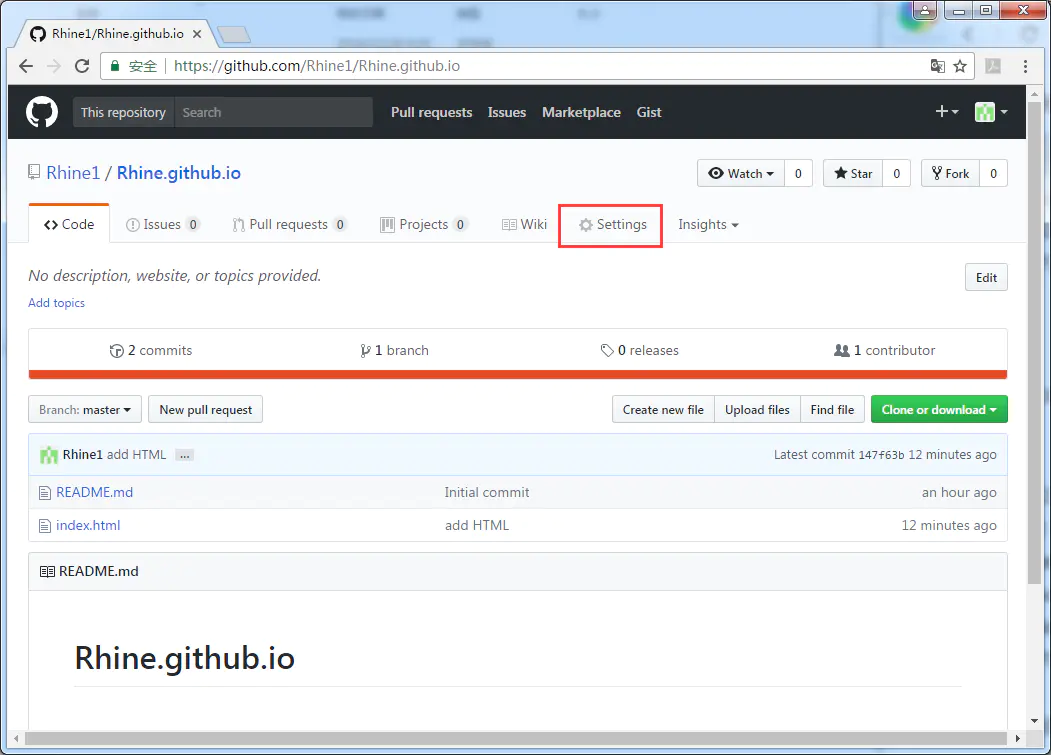Star the repository
This screenshot has width=1051, height=755.
pyautogui.click(x=853, y=173)
